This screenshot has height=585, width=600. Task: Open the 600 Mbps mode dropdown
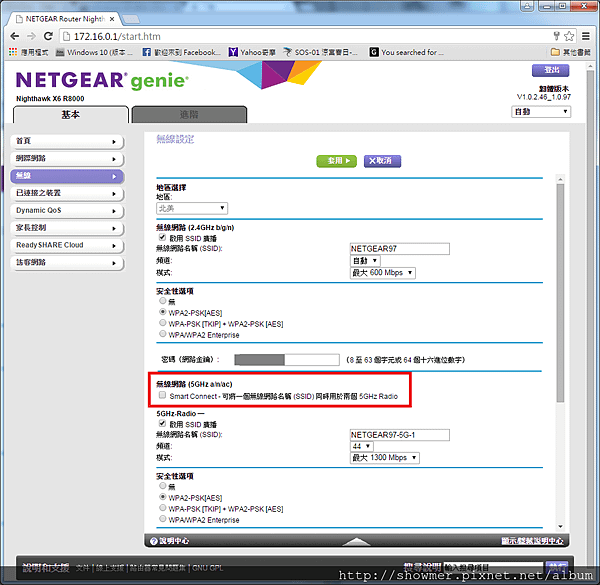tap(383, 273)
